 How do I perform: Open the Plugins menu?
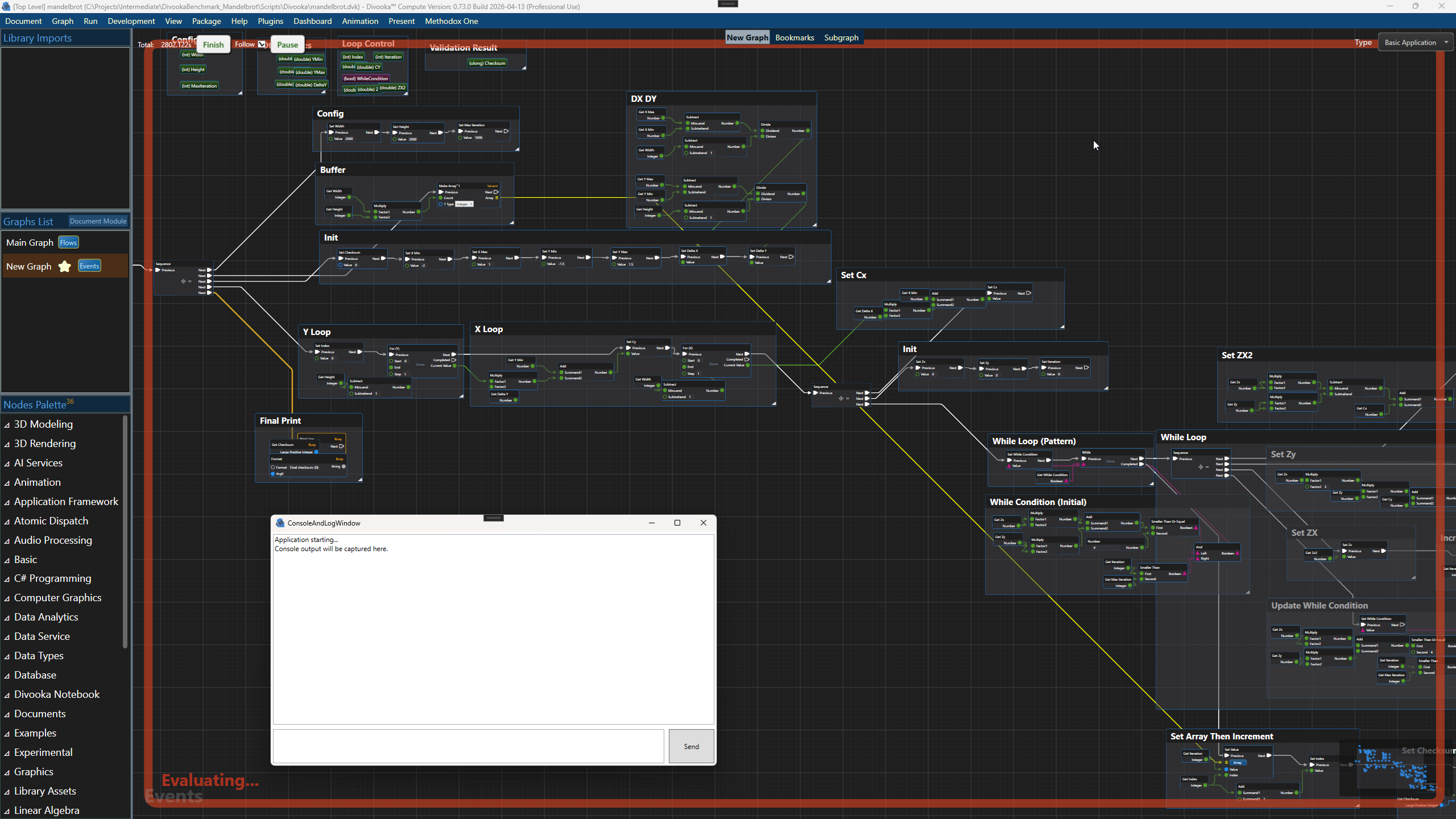[270, 21]
